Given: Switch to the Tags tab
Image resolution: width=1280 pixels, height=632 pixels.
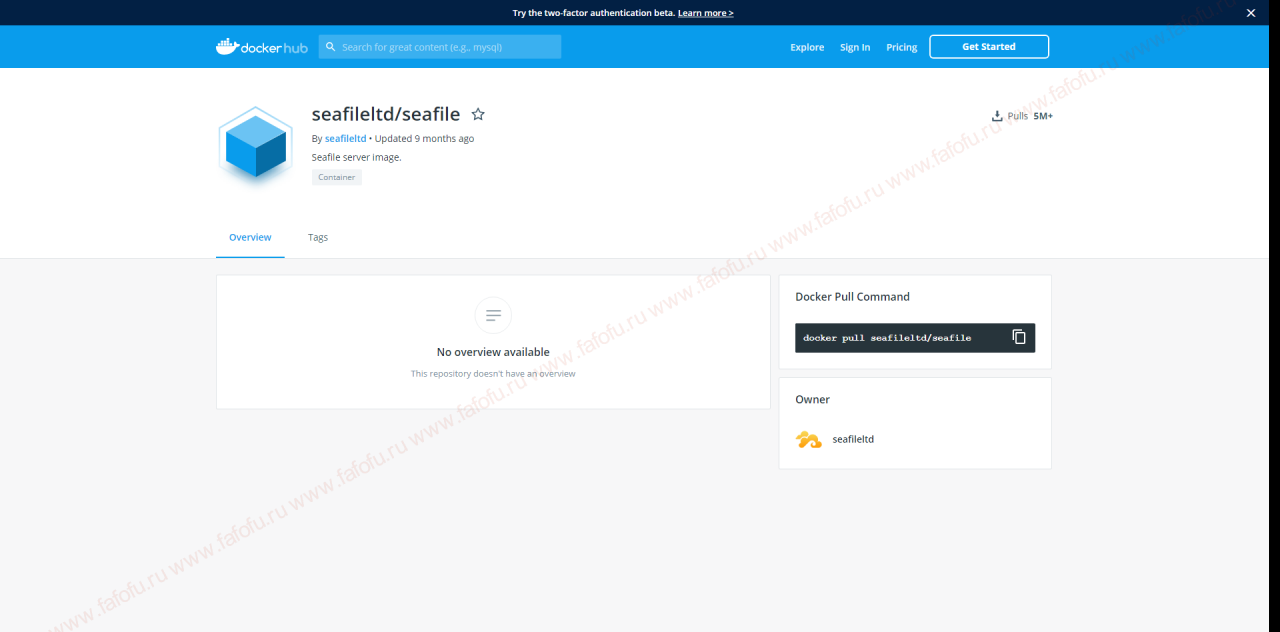Looking at the screenshot, I should (318, 238).
